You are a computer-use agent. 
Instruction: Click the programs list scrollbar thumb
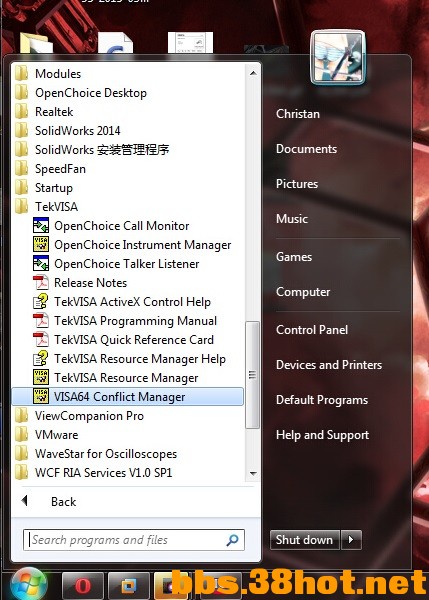[253, 375]
